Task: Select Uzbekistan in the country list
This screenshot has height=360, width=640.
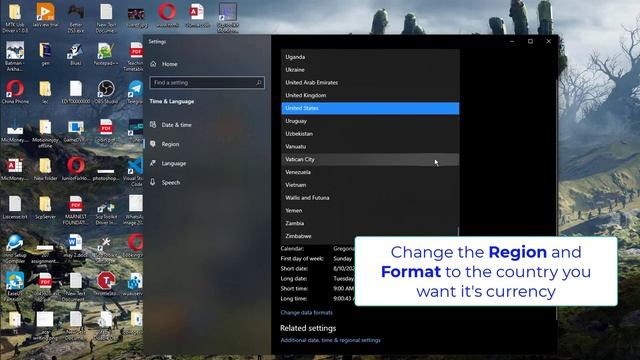Action: pyautogui.click(x=370, y=133)
